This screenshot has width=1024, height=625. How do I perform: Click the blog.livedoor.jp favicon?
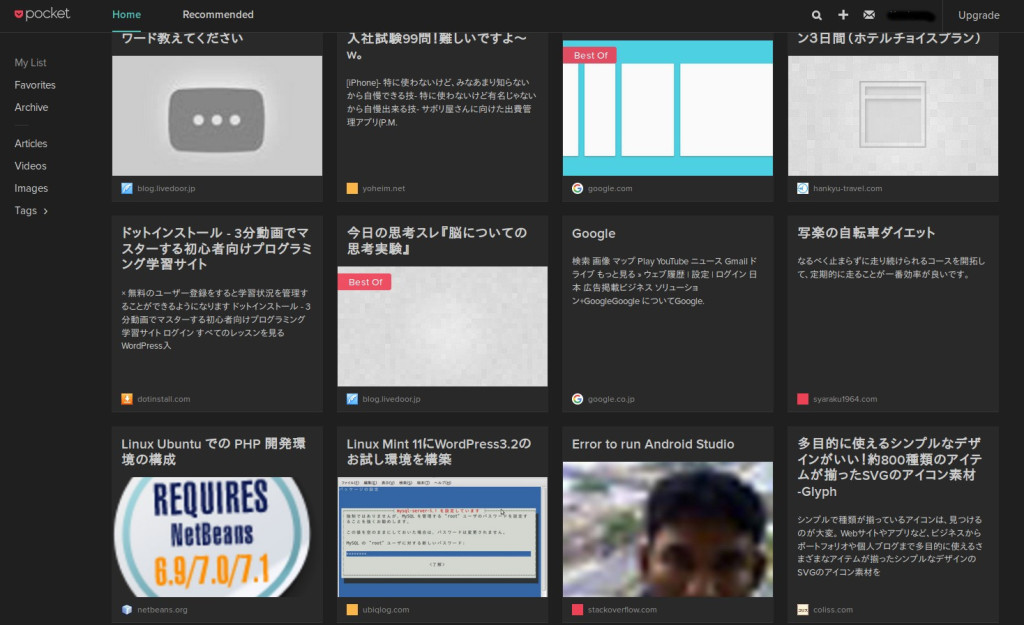(127, 187)
